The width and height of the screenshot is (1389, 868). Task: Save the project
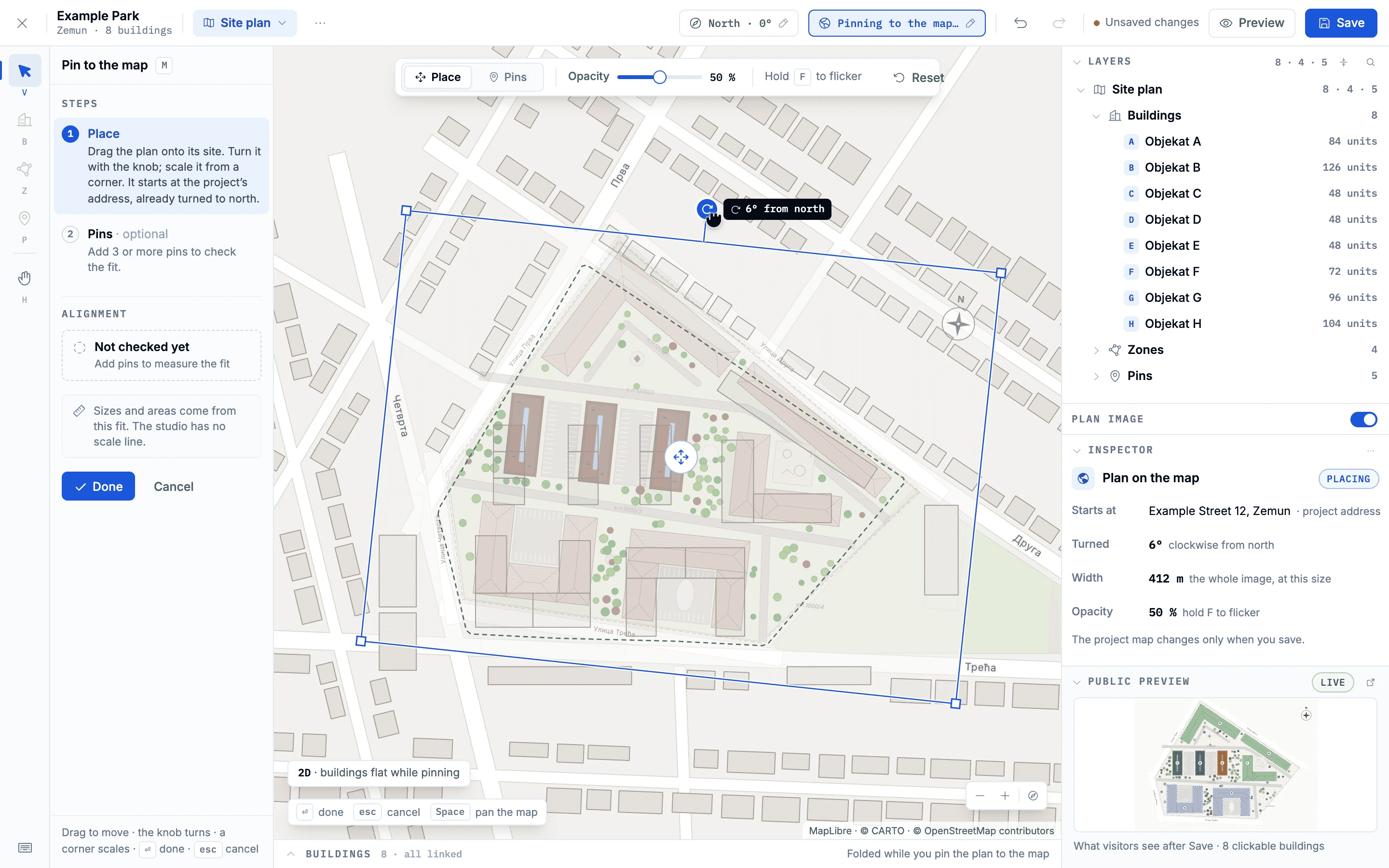pyautogui.click(x=1341, y=23)
